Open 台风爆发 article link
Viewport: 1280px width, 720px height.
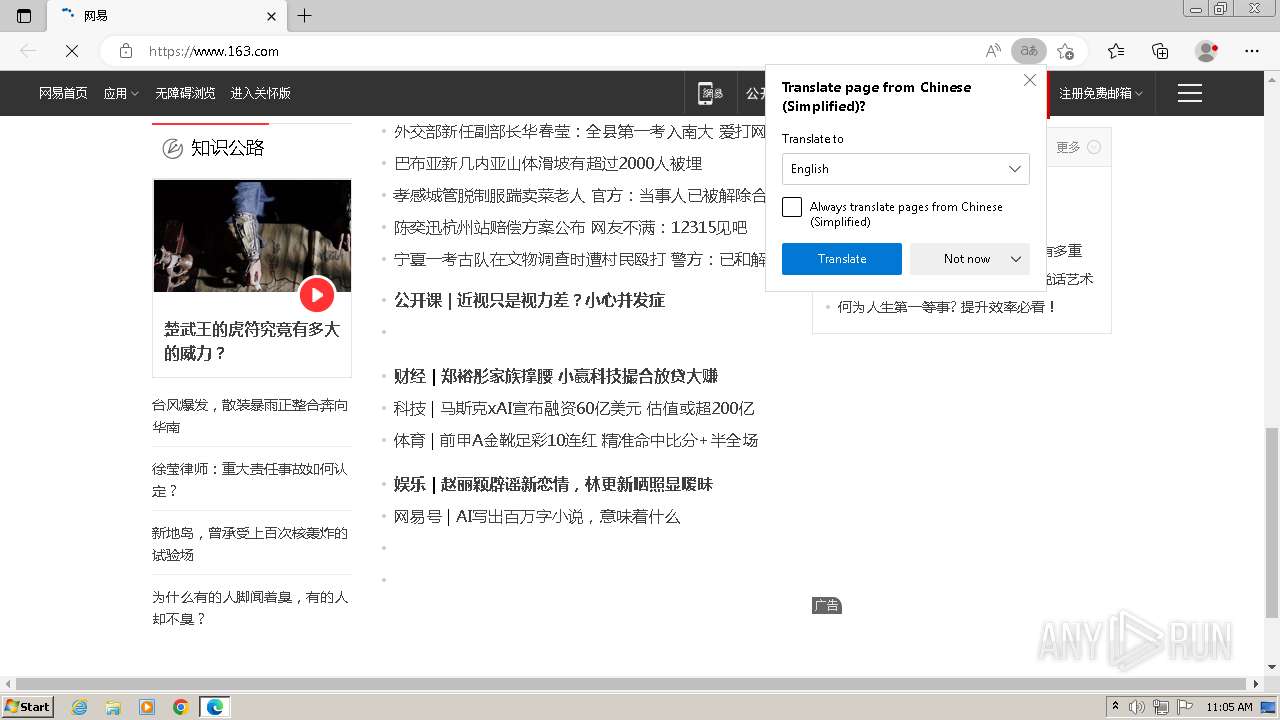[x=250, y=416]
